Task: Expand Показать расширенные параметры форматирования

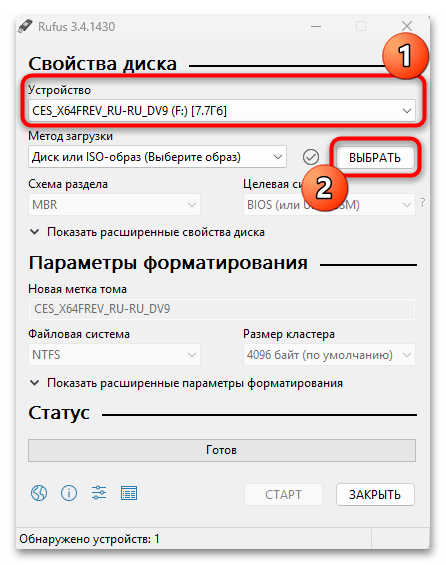Action: click(x=186, y=383)
